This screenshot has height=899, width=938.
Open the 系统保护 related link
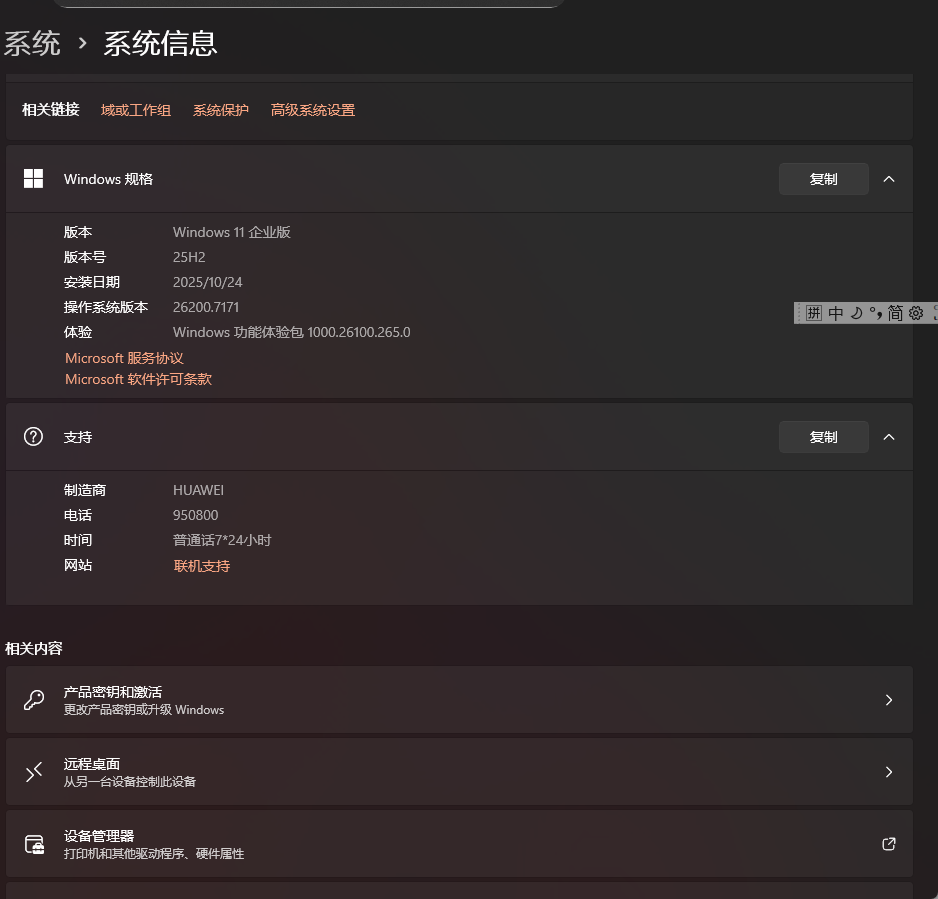[221, 110]
